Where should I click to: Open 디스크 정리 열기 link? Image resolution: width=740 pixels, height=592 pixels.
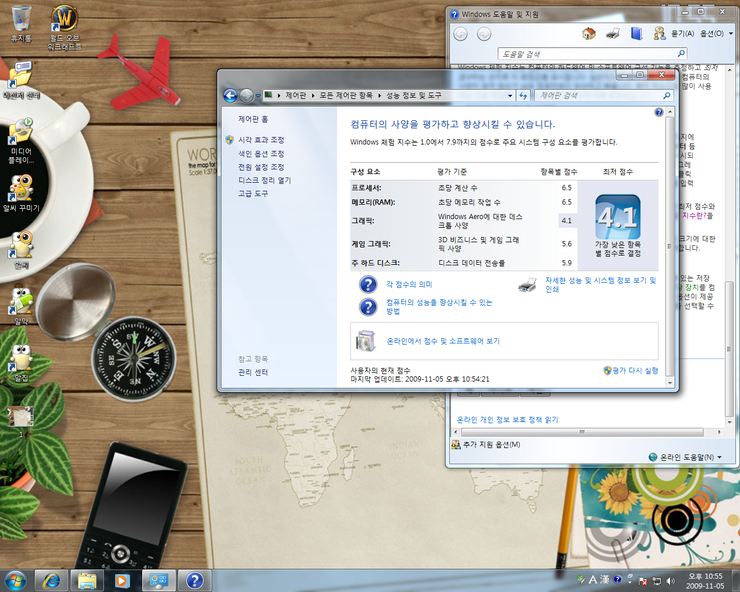[264, 180]
